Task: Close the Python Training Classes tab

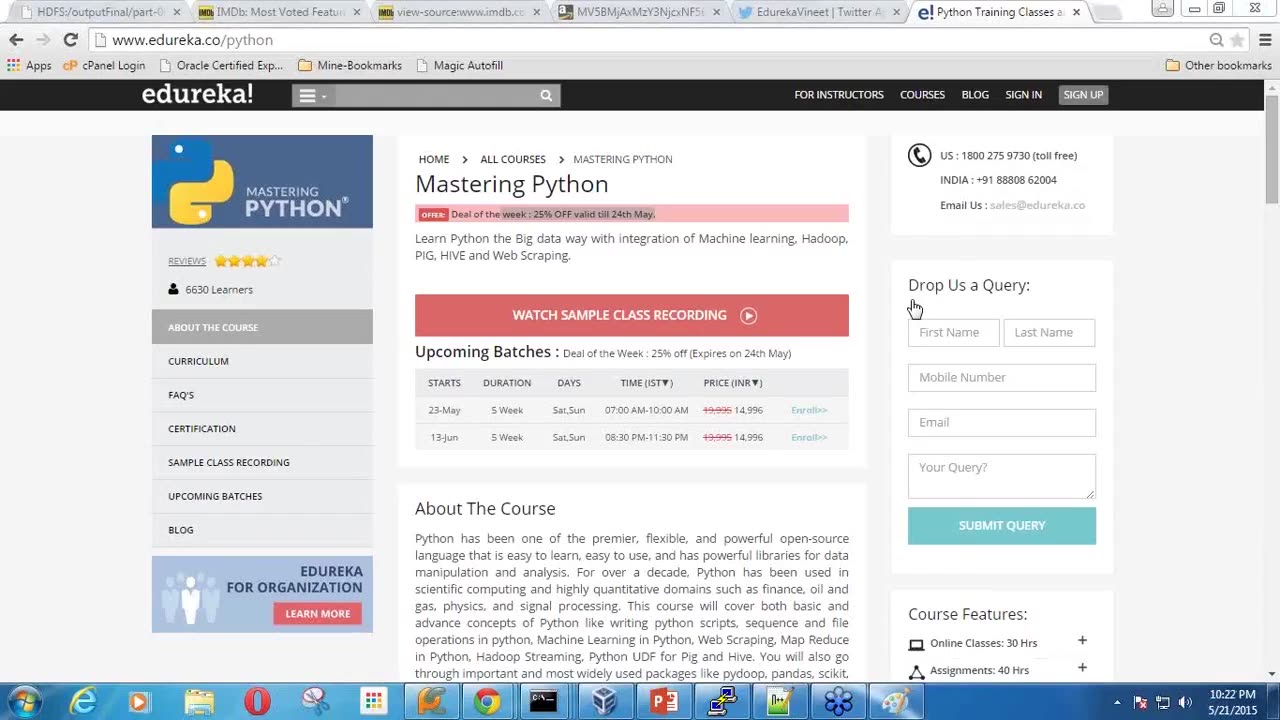Action: tap(1076, 12)
